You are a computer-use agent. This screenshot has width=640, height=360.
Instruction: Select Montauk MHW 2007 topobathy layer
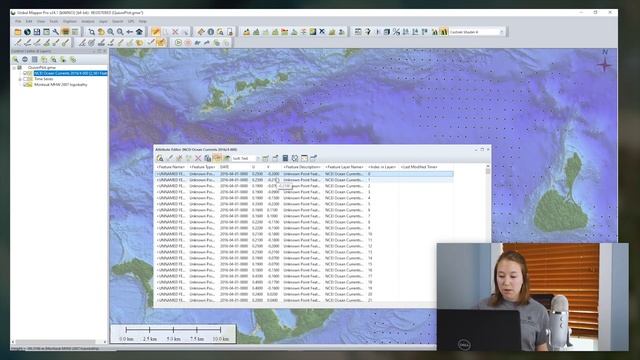pyautogui.click(x=61, y=84)
